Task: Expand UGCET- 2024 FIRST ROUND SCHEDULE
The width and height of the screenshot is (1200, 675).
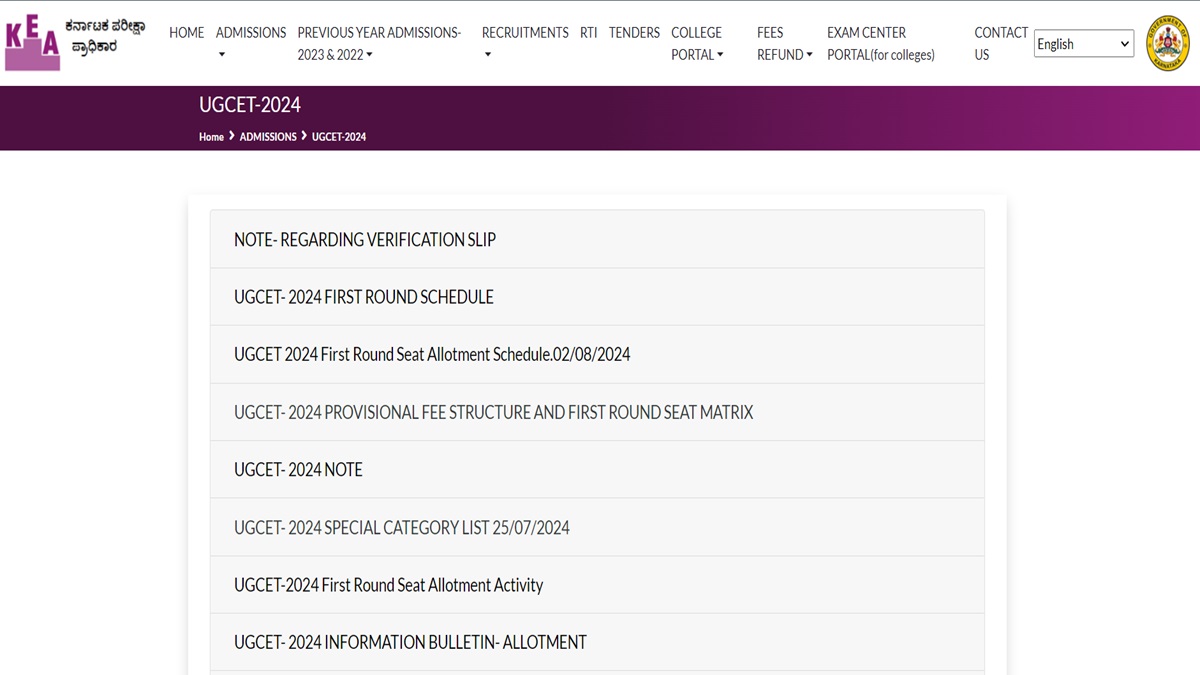Action: click(597, 297)
